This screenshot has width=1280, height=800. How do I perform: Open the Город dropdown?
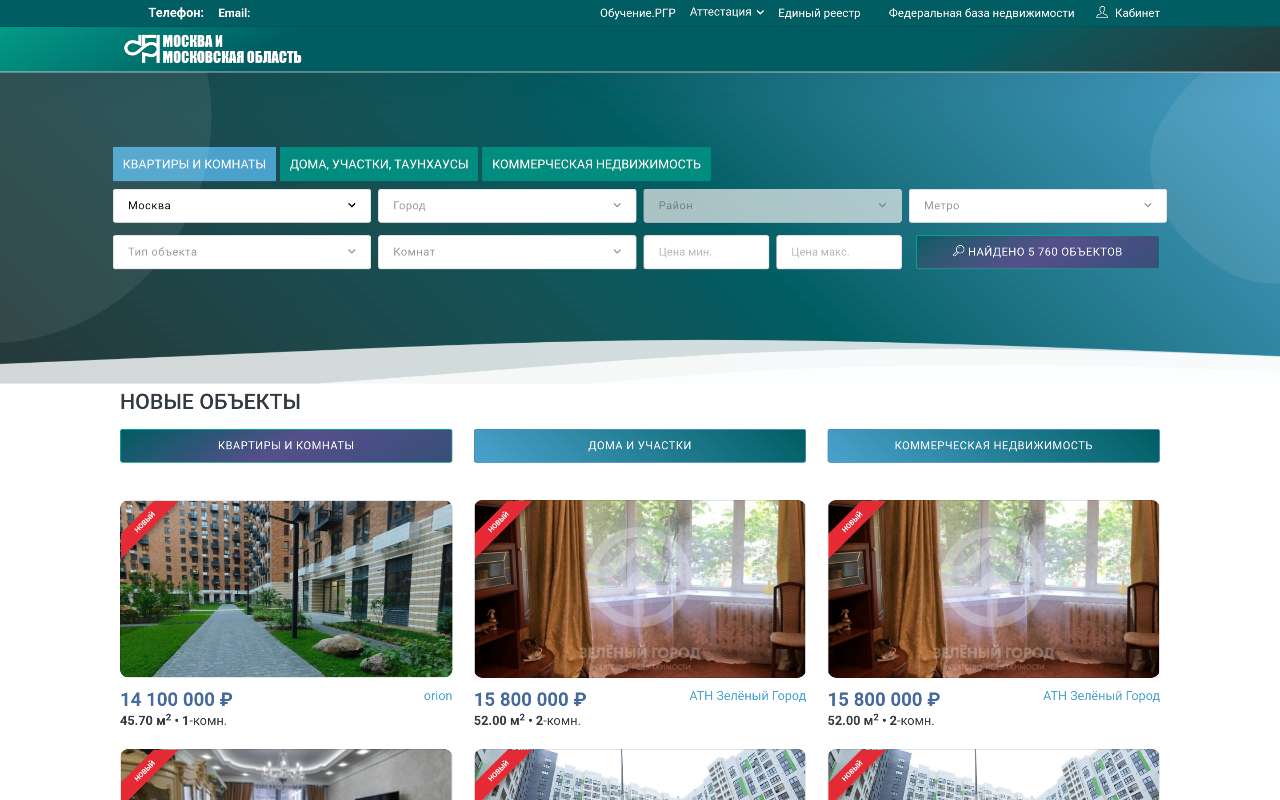click(x=507, y=206)
